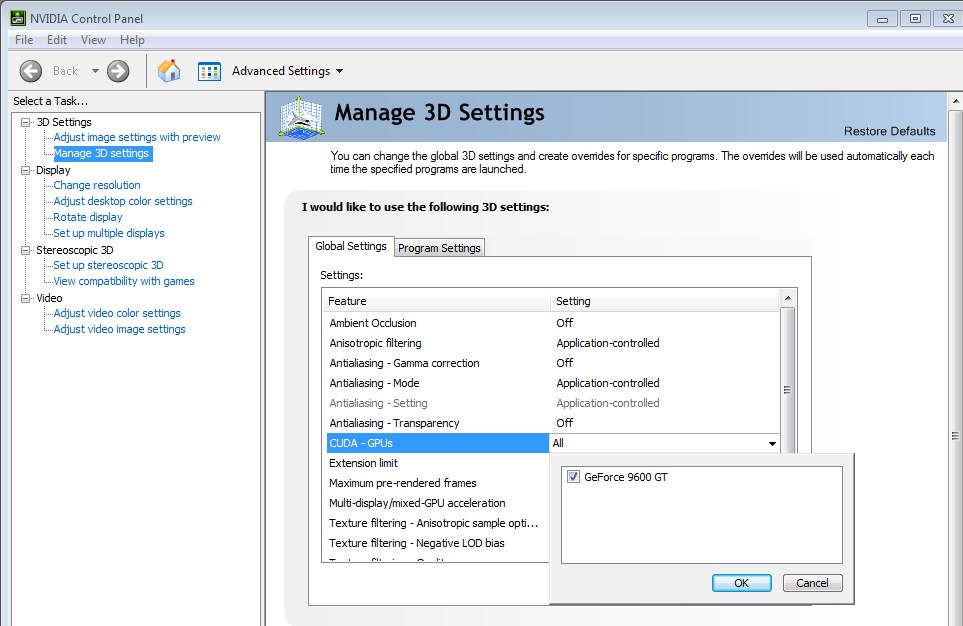Select Texture filtering - Negative LOD bias row
Viewport: 963px width, 626px height.
[x=436, y=543]
